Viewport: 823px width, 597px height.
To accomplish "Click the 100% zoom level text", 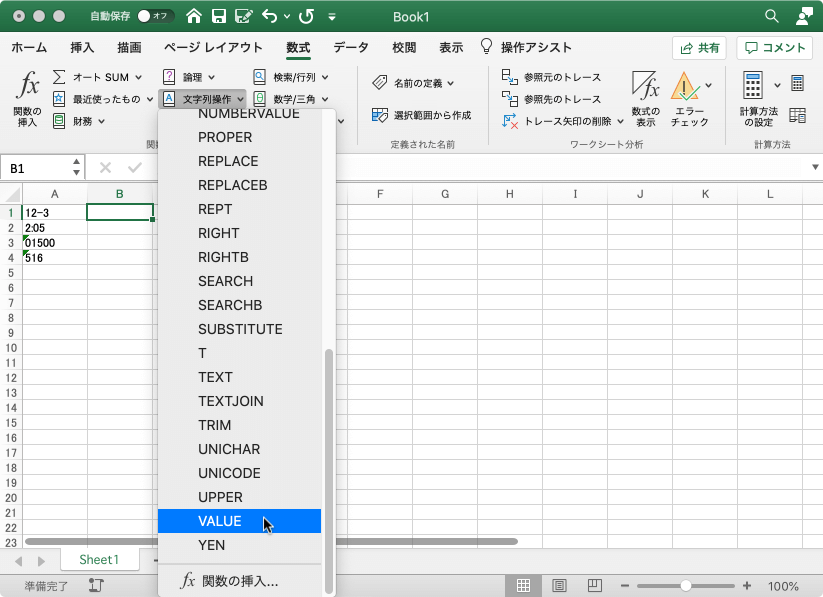I will 783,586.
